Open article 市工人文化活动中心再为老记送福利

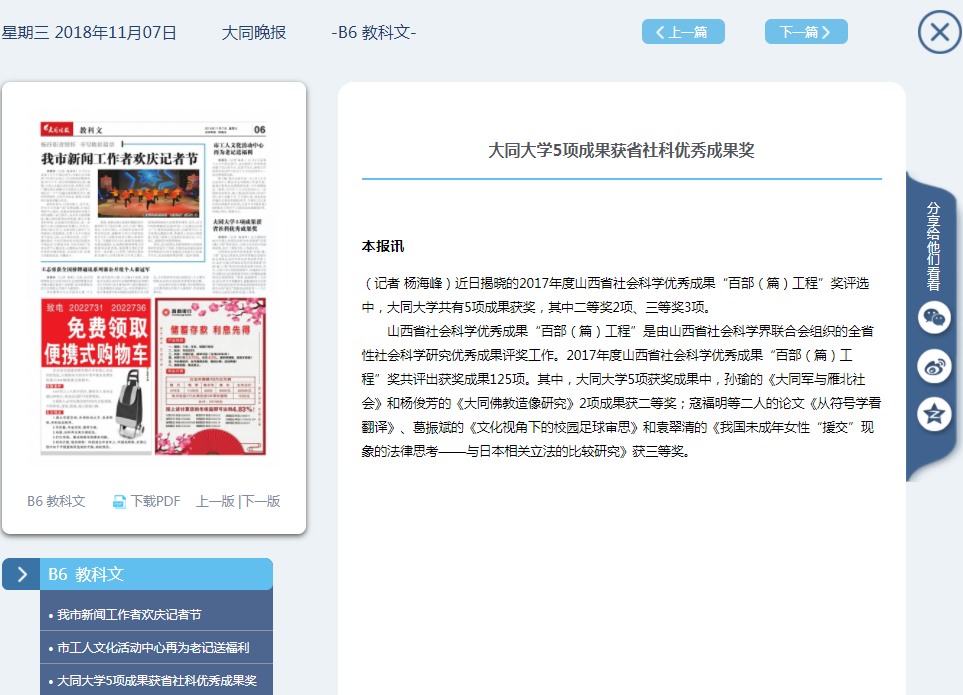click(x=153, y=648)
